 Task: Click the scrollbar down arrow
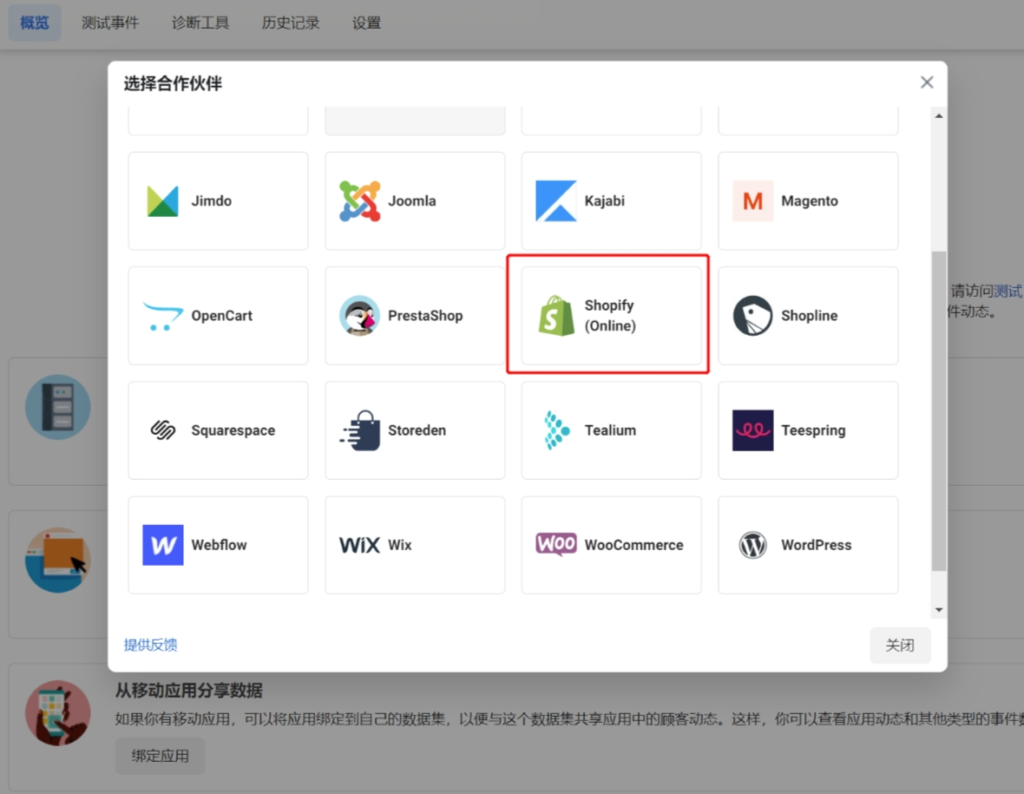pyautogui.click(x=938, y=610)
